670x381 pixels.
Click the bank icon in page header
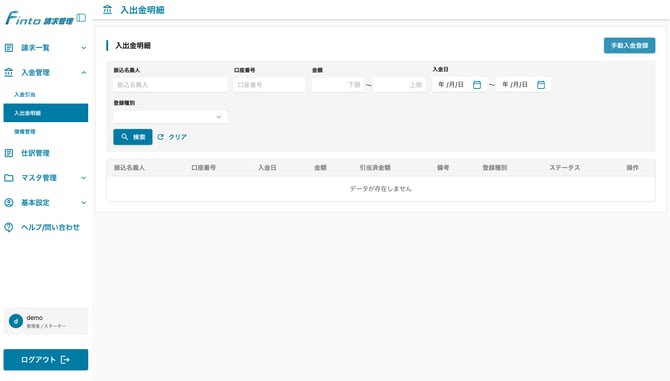pyautogui.click(x=108, y=9)
